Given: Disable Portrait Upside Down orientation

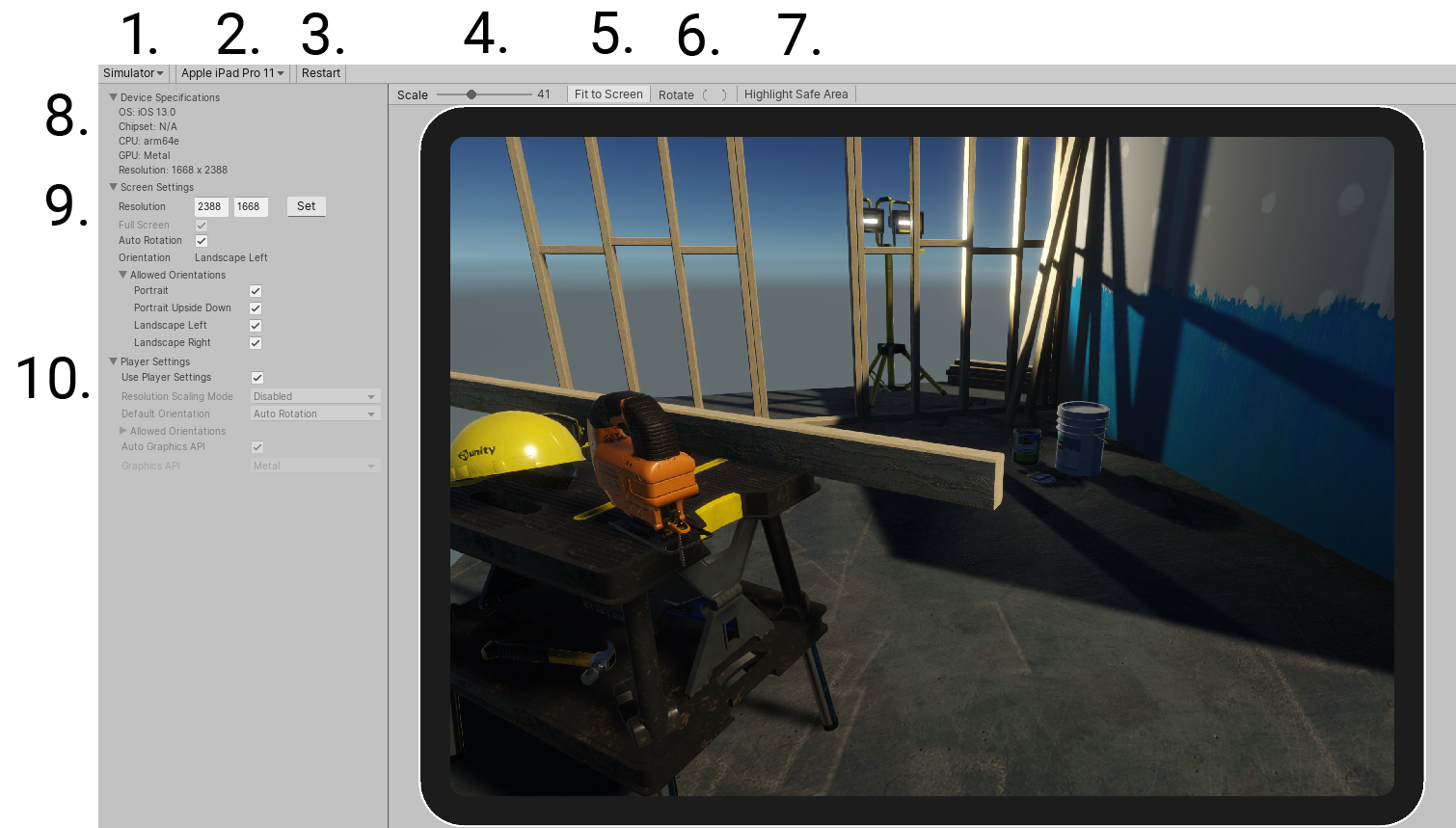Looking at the screenshot, I should [x=256, y=307].
